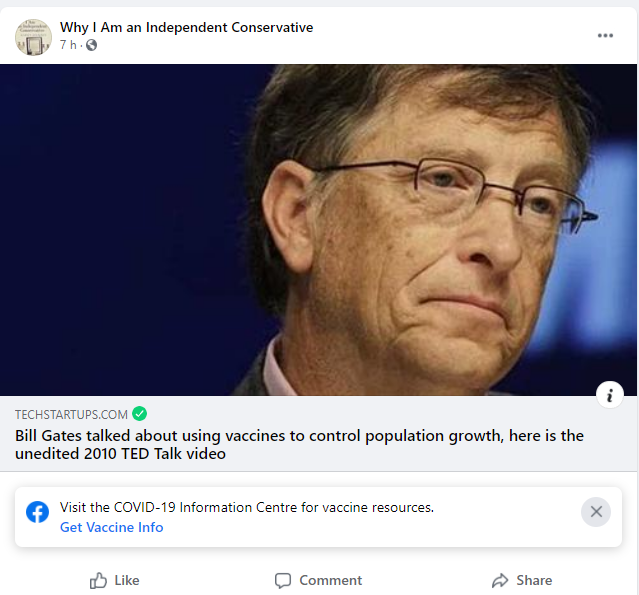Image resolution: width=639 pixels, height=595 pixels.
Task: Open the post options three-dot menu
Action: 605,36
